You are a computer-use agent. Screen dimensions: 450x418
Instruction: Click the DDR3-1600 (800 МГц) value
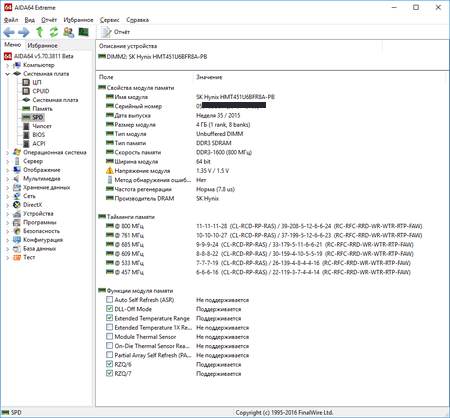point(224,152)
